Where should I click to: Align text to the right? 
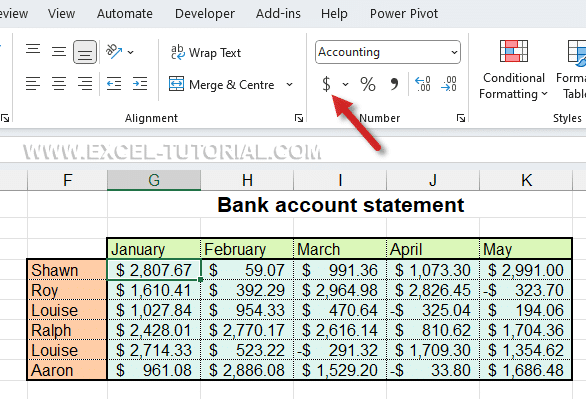click(x=85, y=83)
